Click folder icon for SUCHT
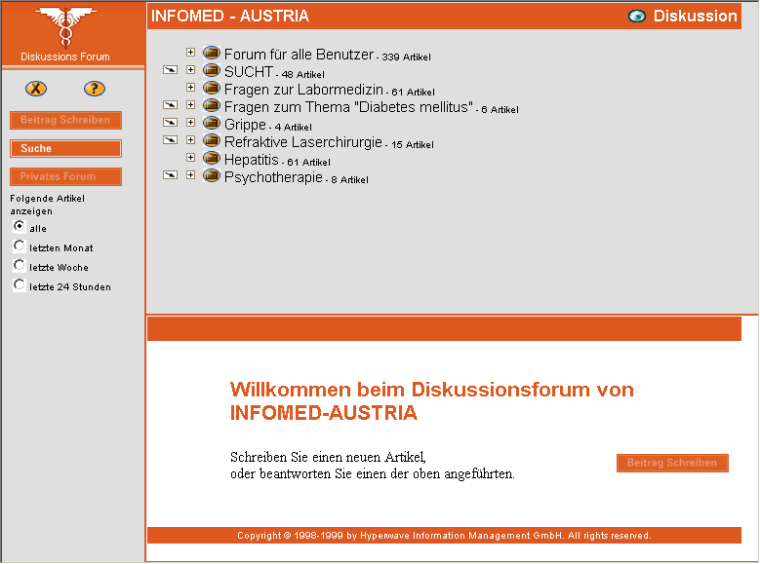760x564 pixels. coord(211,70)
